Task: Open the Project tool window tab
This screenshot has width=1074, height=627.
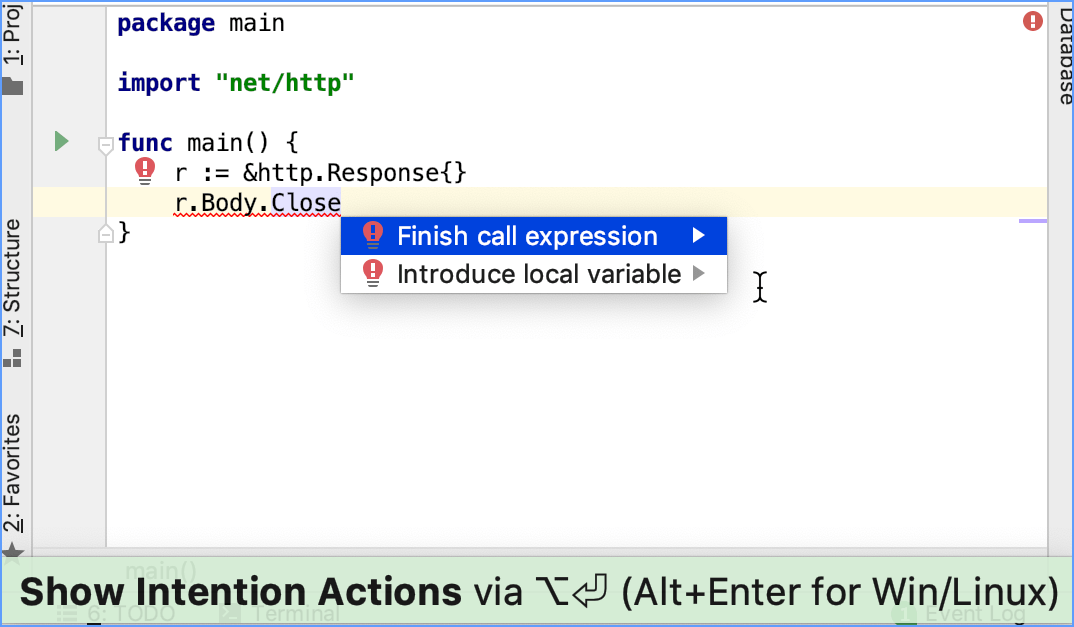Action: point(12,40)
